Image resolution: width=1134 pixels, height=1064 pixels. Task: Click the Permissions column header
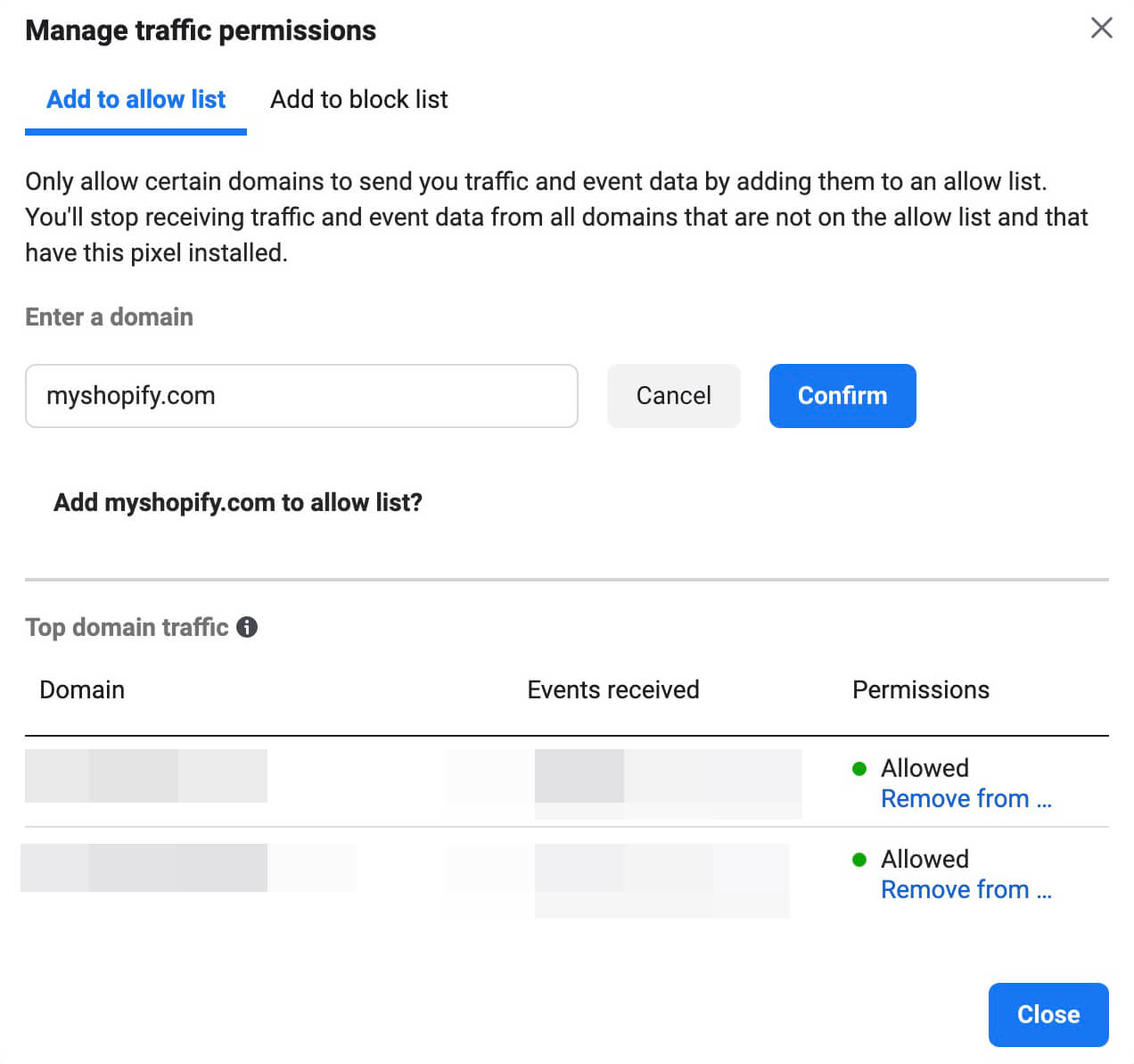(x=920, y=689)
